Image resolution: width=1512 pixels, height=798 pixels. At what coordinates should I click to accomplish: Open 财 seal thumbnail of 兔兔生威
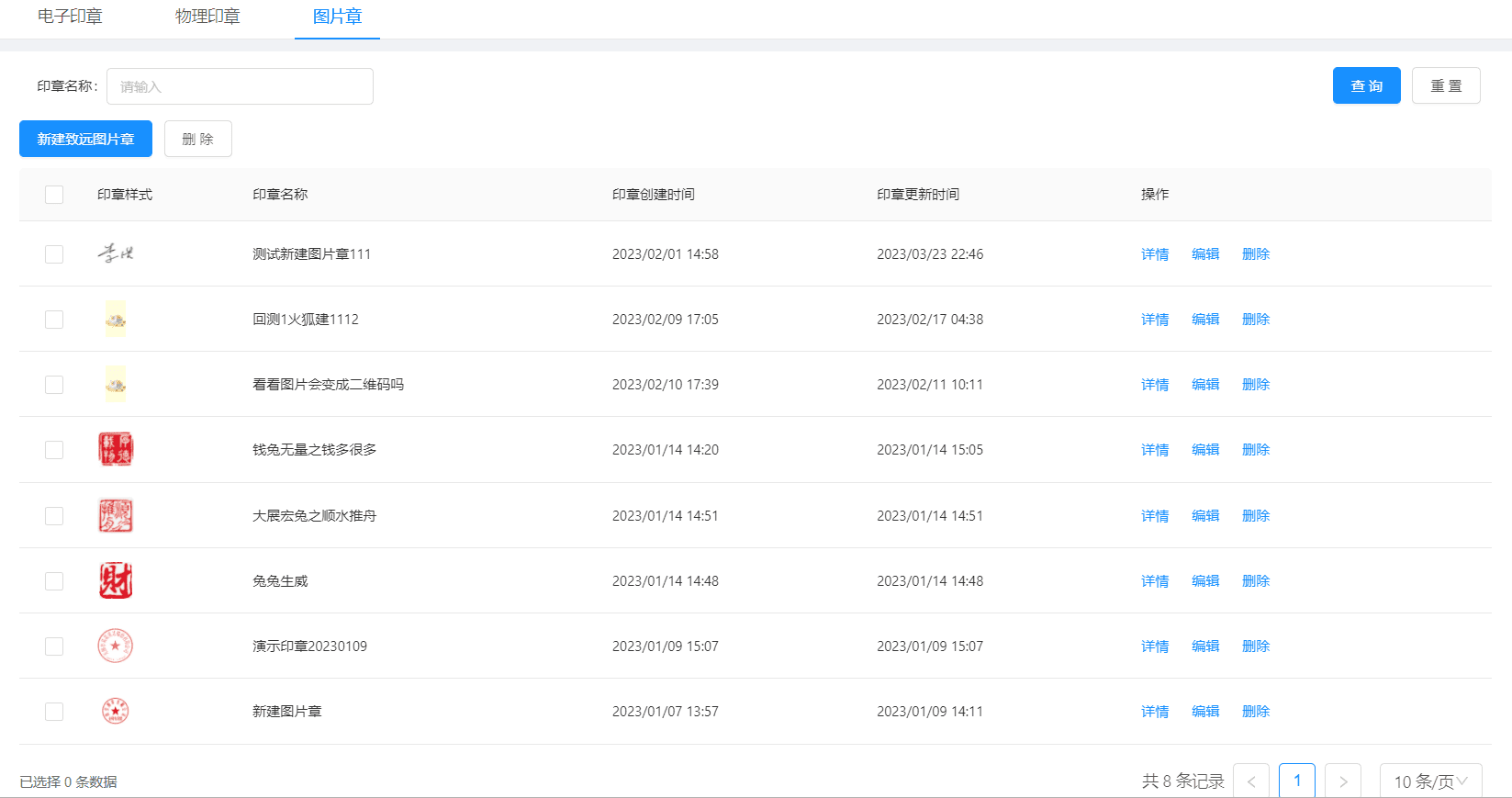click(116, 581)
